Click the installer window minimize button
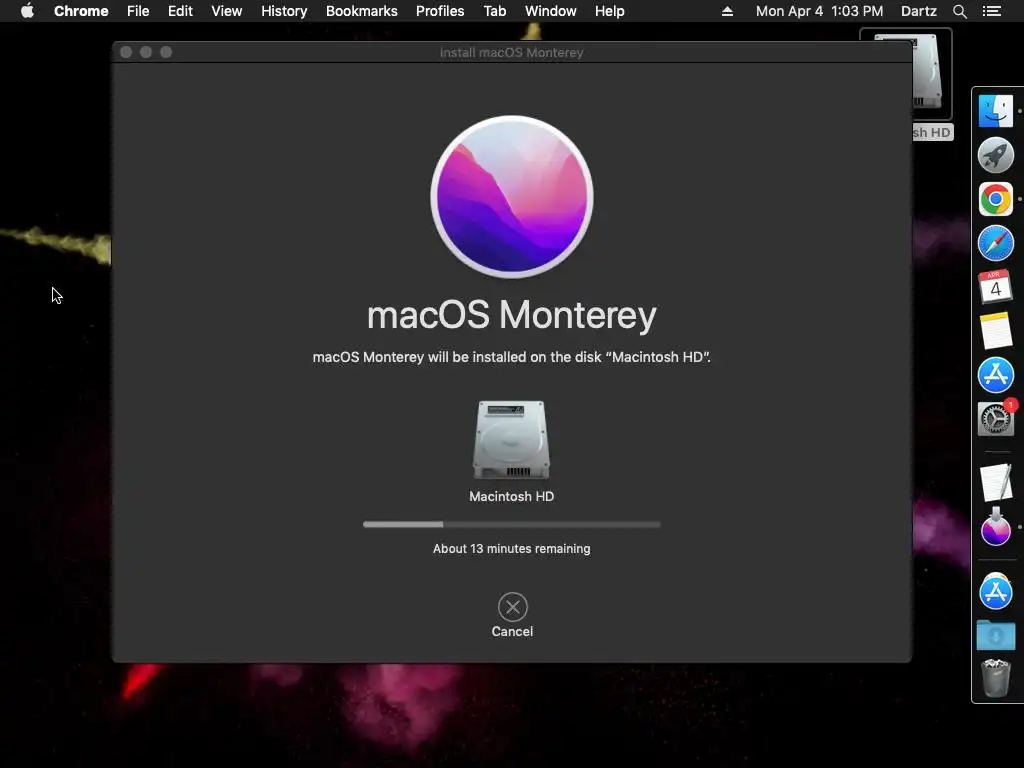This screenshot has width=1024, height=768. click(x=146, y=52)
